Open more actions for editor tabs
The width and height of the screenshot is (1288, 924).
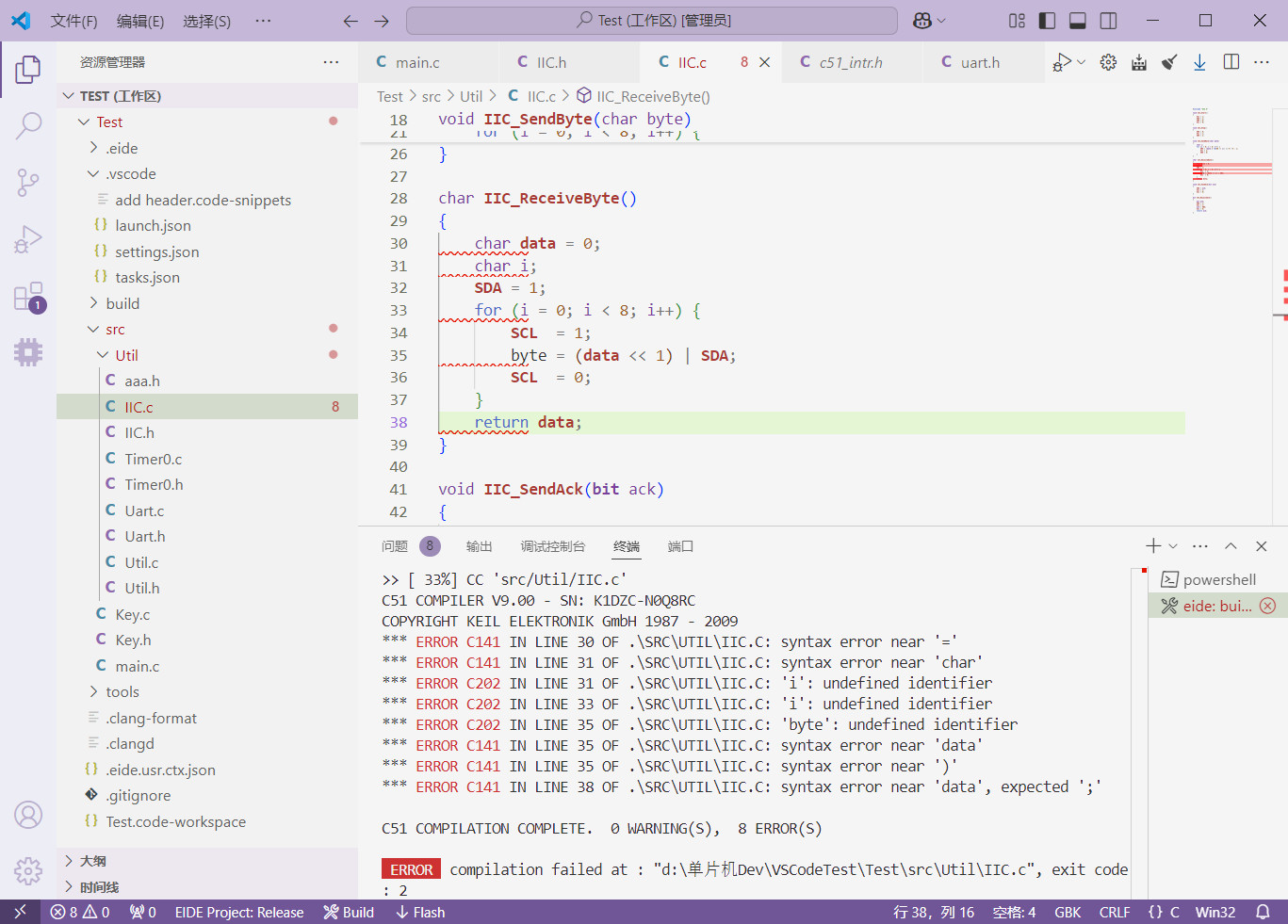[1262, 62]
